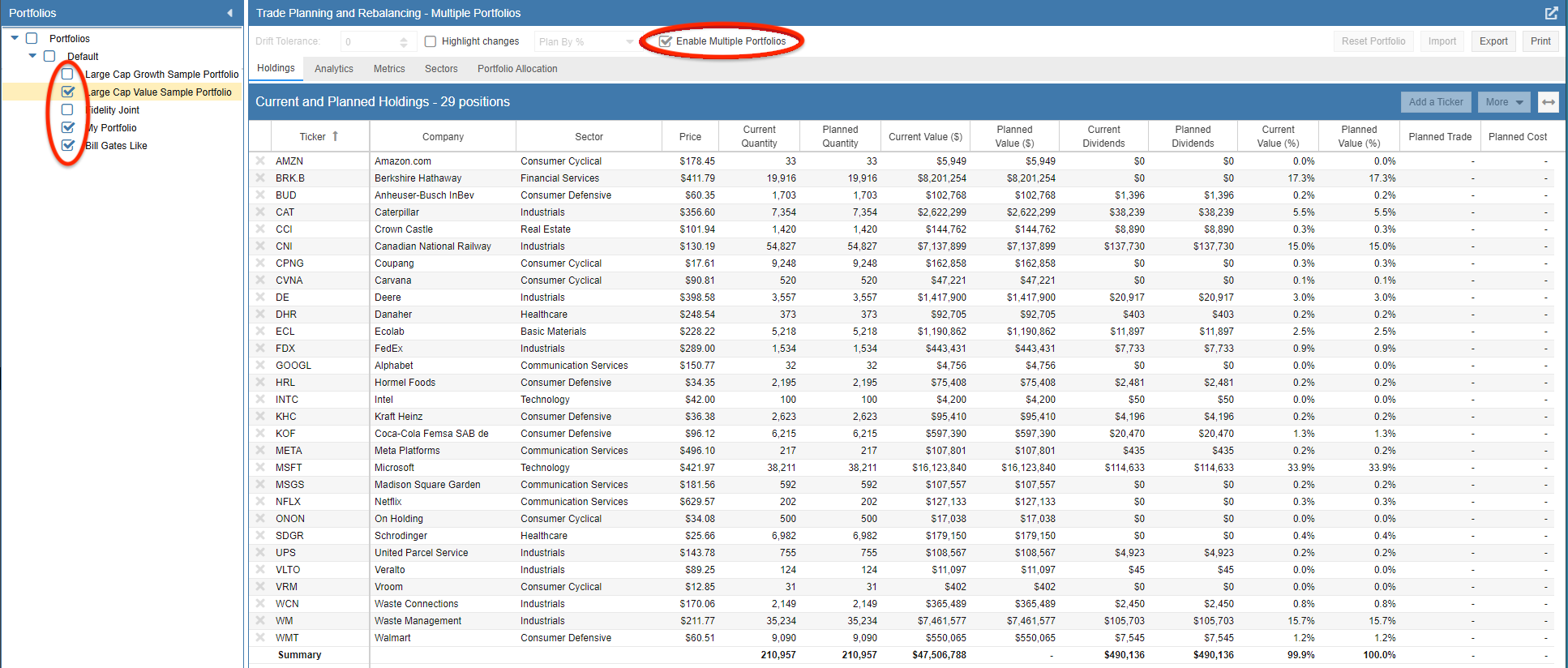Remove the CPNG row with X icon
This screenshot has width=1568, height=668.
[260, 263]
